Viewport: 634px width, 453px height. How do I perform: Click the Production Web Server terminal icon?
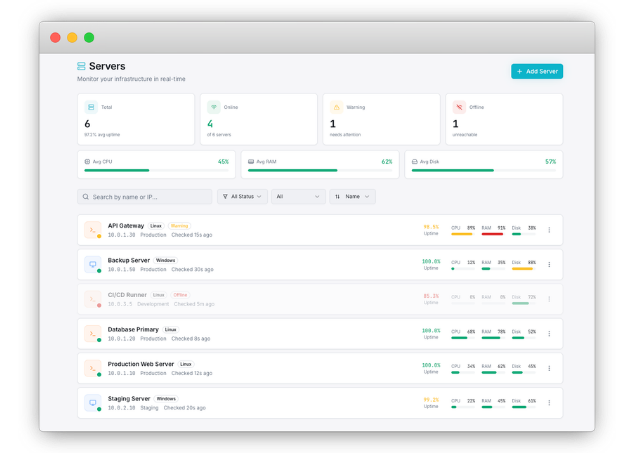click(x=93, y=368)
